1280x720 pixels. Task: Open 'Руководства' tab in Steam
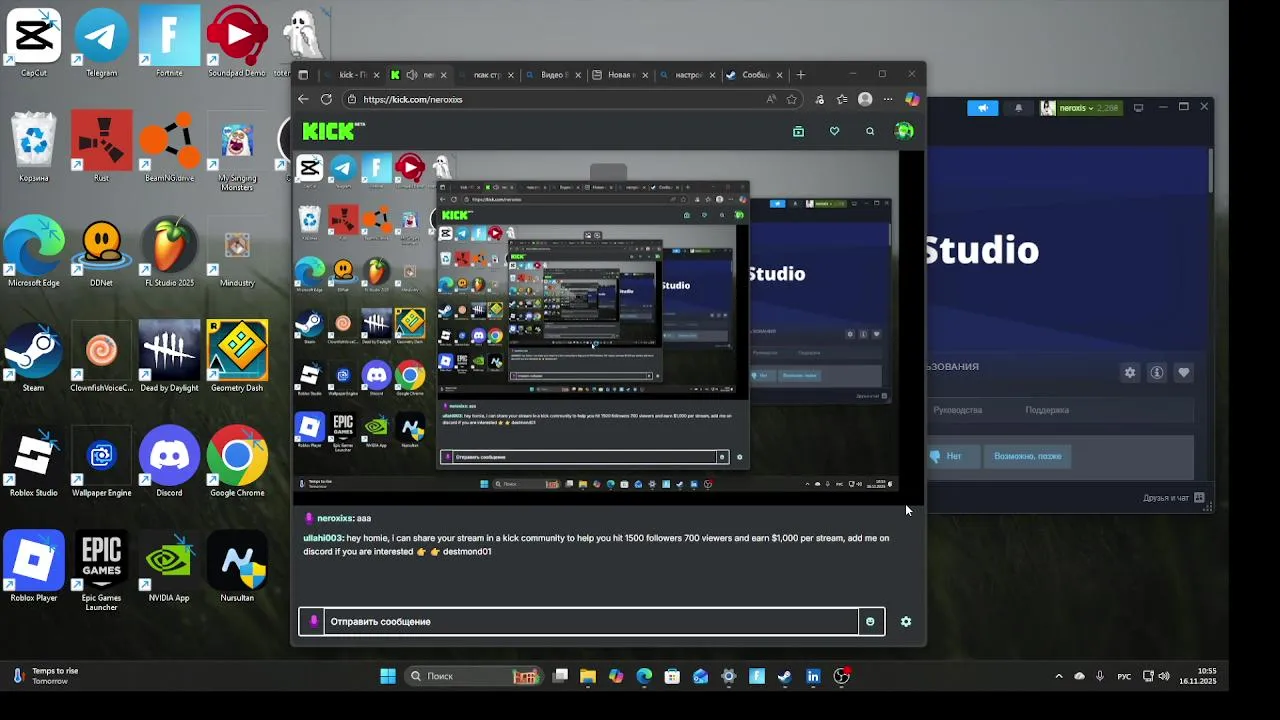coord(957,410)
